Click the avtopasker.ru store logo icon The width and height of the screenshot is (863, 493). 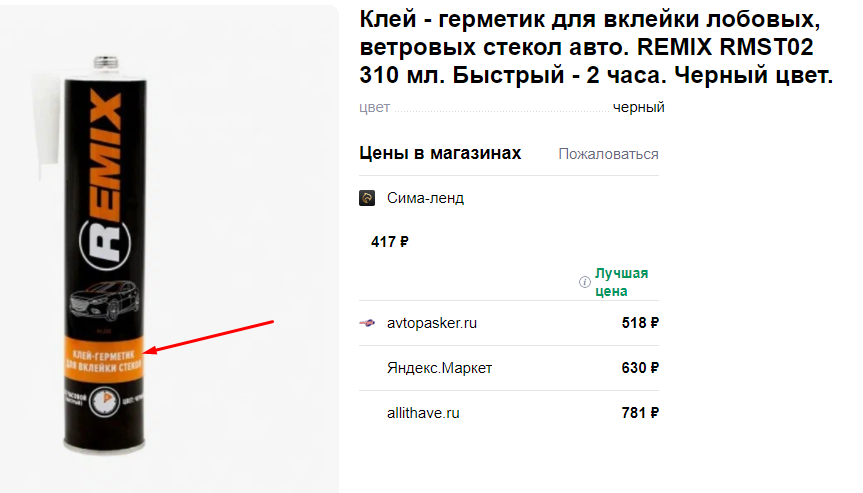coord(367,323)
